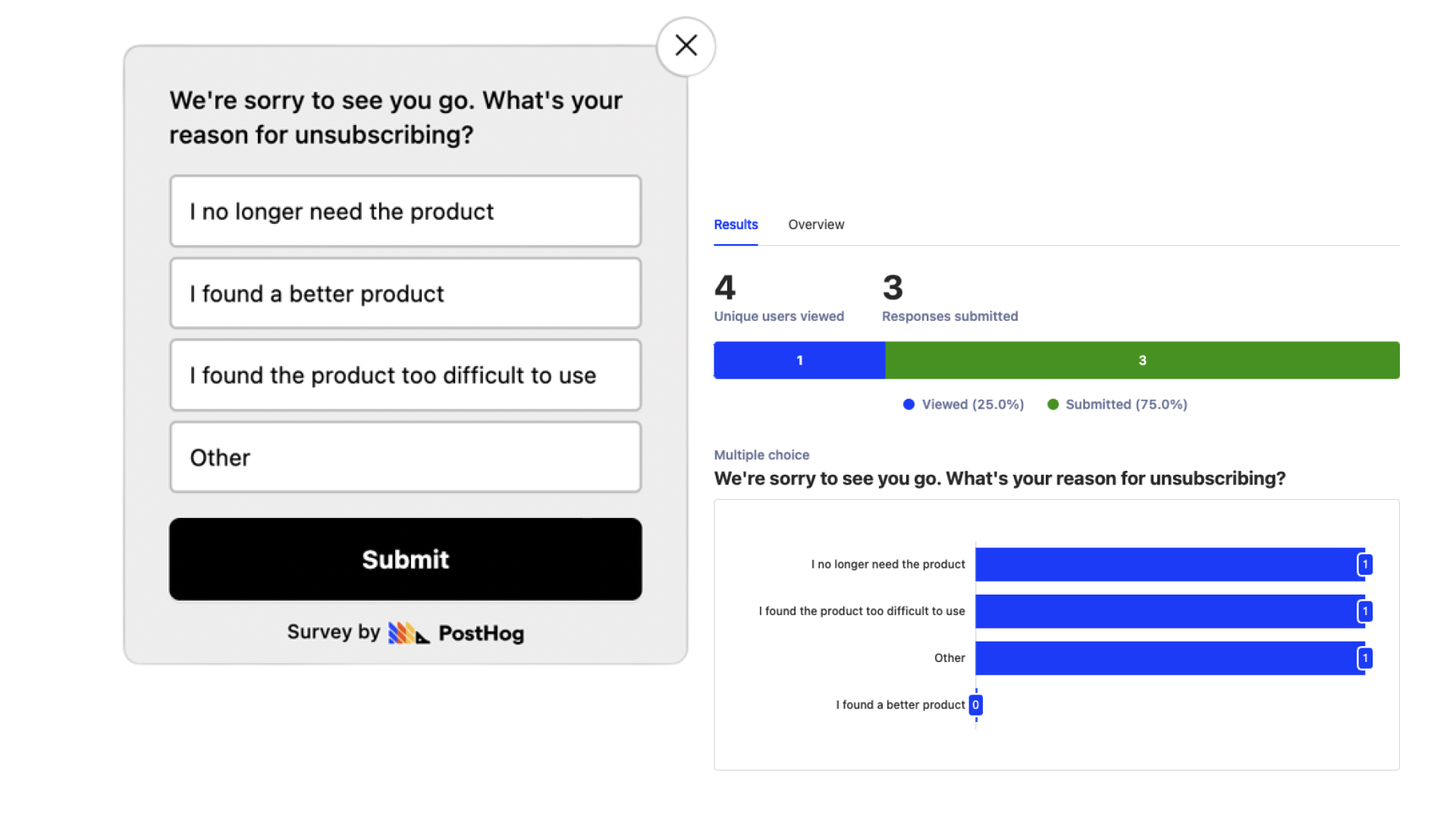
Task: Click the 'I no longer need the product' chart bar
Action: coord(1168,564)
